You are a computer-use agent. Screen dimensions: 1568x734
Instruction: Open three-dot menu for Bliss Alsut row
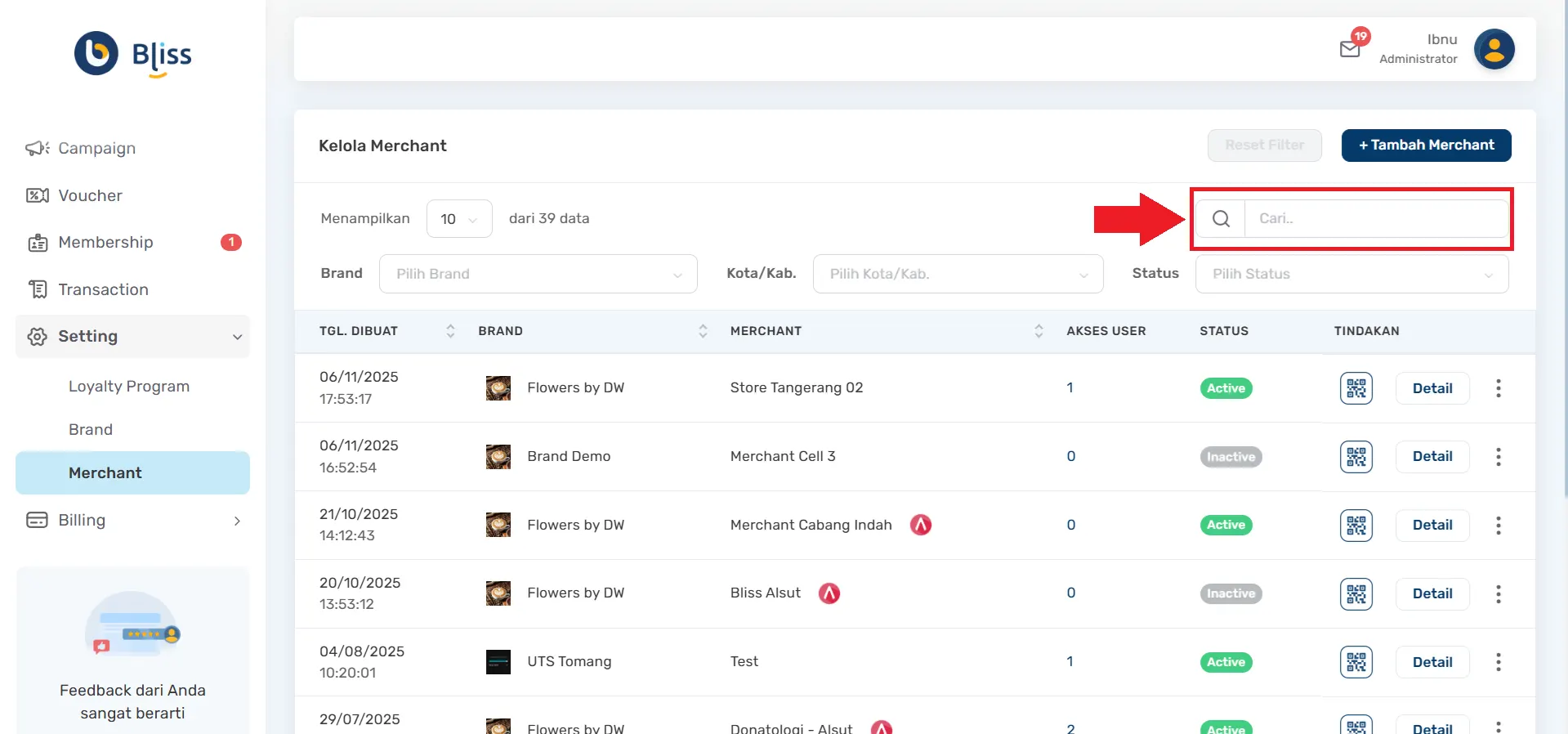1498,594
